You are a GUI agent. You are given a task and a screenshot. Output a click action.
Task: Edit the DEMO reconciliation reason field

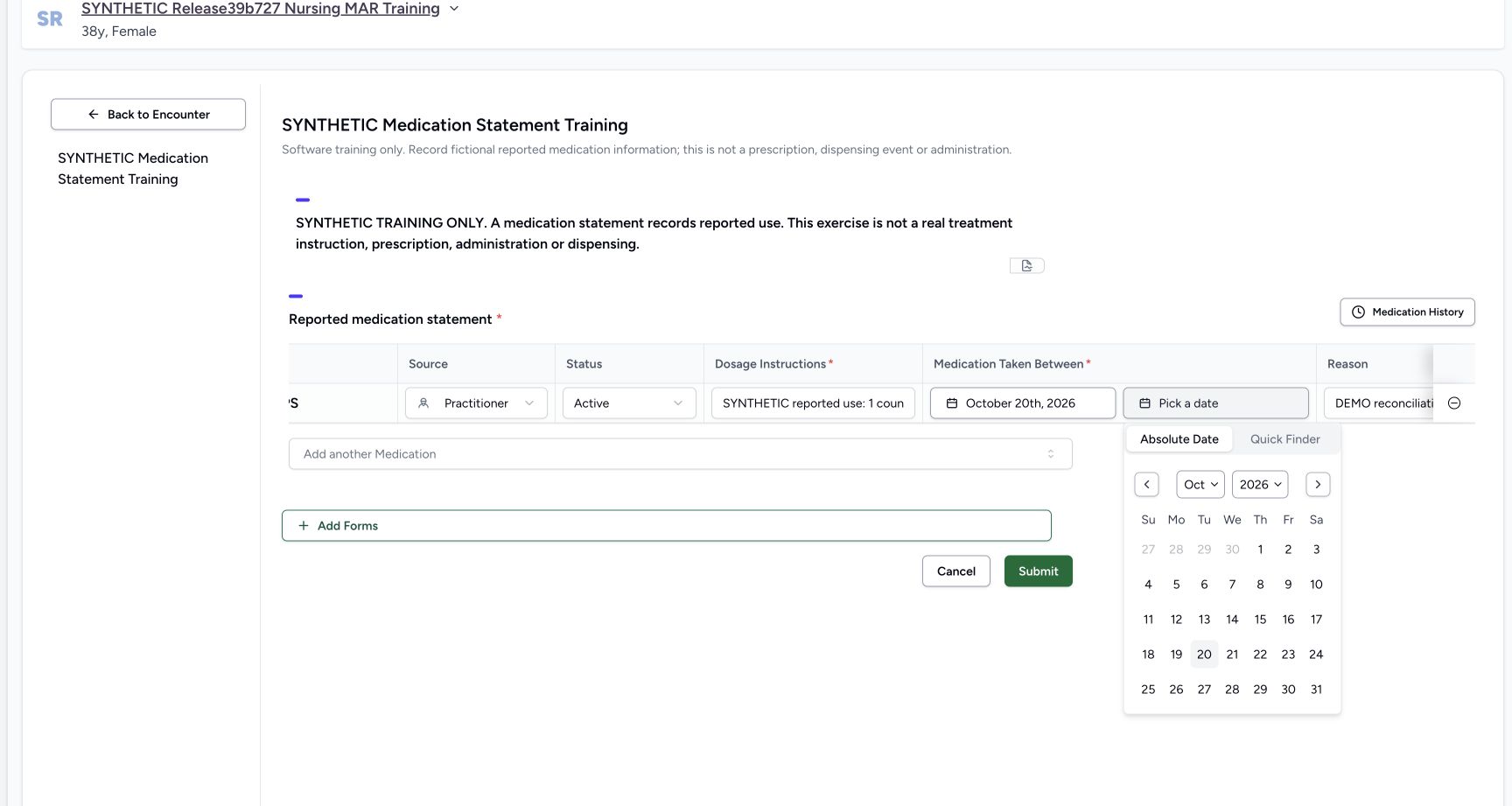coord(1379,403)
